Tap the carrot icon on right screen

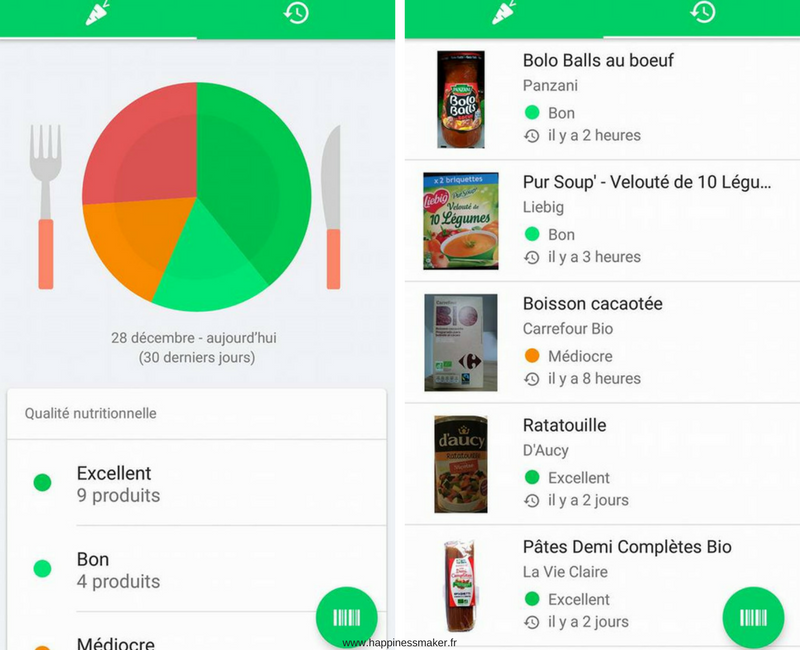point(504,13)
